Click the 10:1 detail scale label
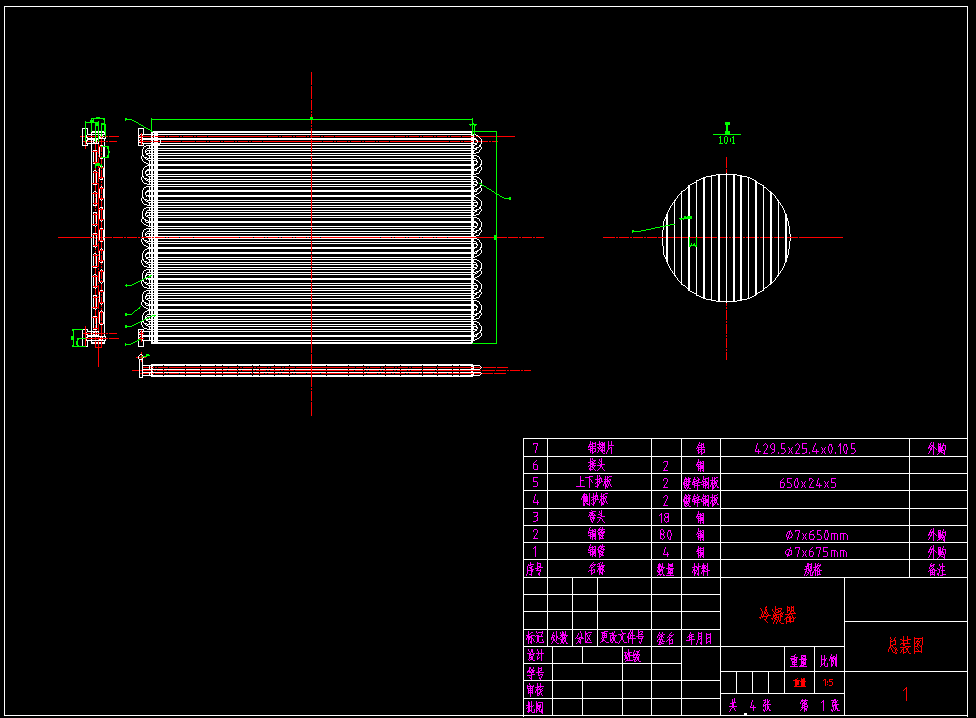The width and height of the screenshot is (976, 718). (x=726, y=141)
